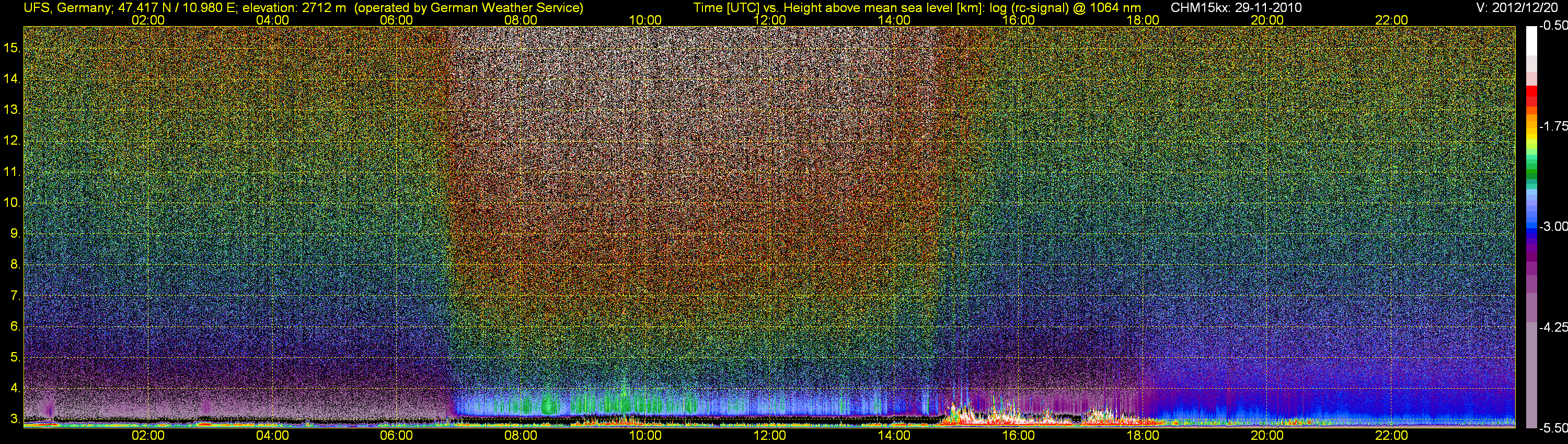
Task: Click the "15." km height axis label
Action: pos(12,48)
